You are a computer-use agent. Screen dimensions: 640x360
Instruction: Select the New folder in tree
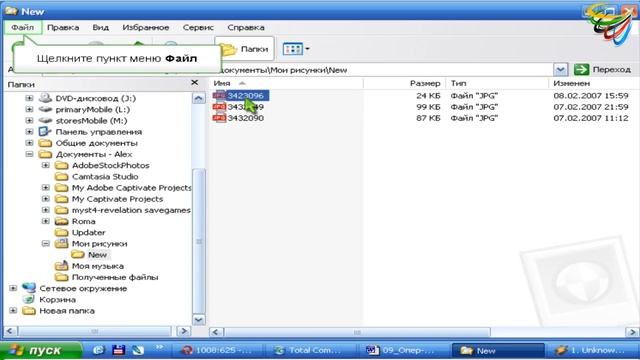98,255
